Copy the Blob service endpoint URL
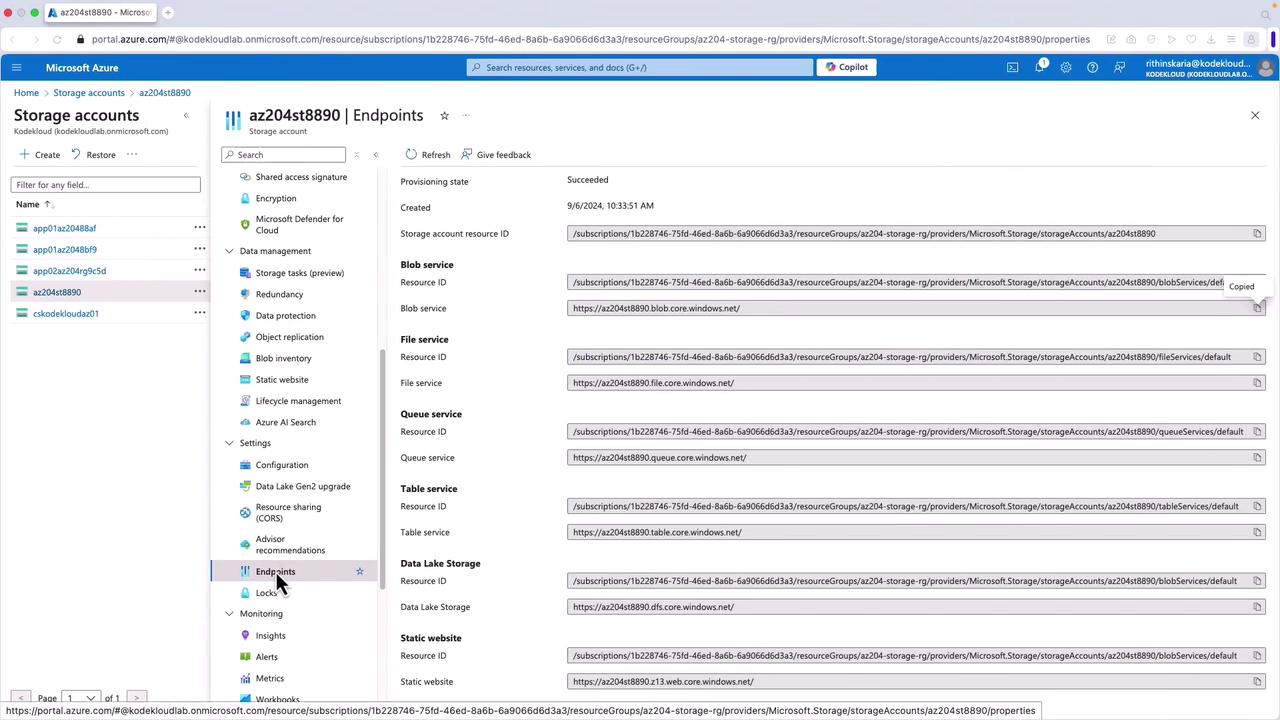Viewport: 1280px width, 720px height. [1257, 308]
